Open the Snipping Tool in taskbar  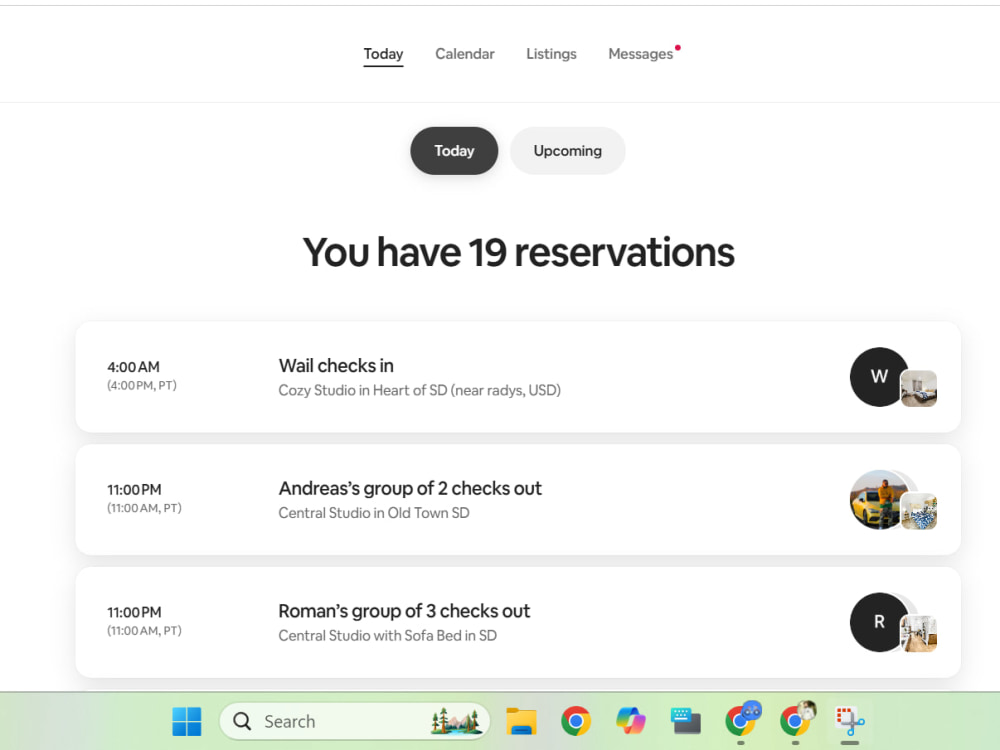coord(850,721)
